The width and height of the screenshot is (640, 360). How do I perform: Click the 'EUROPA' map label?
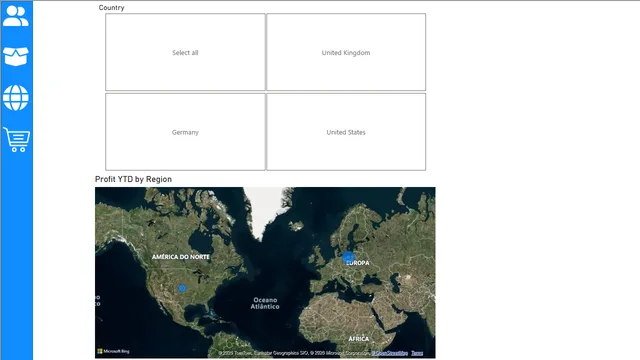[358, 263]
